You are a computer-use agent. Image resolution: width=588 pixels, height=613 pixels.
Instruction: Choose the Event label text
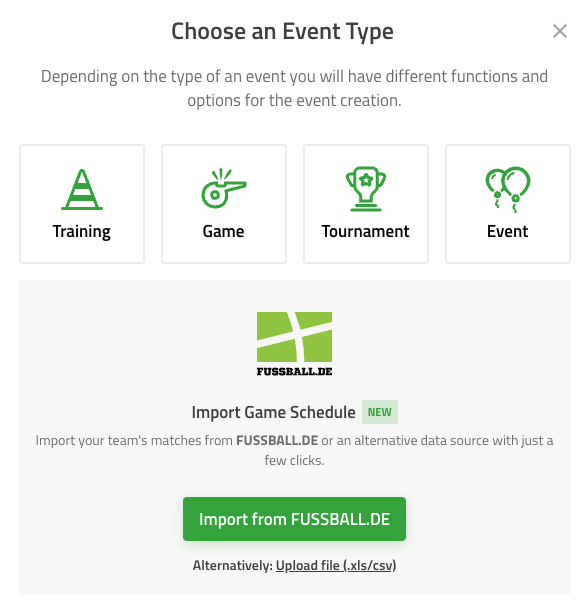507,231
